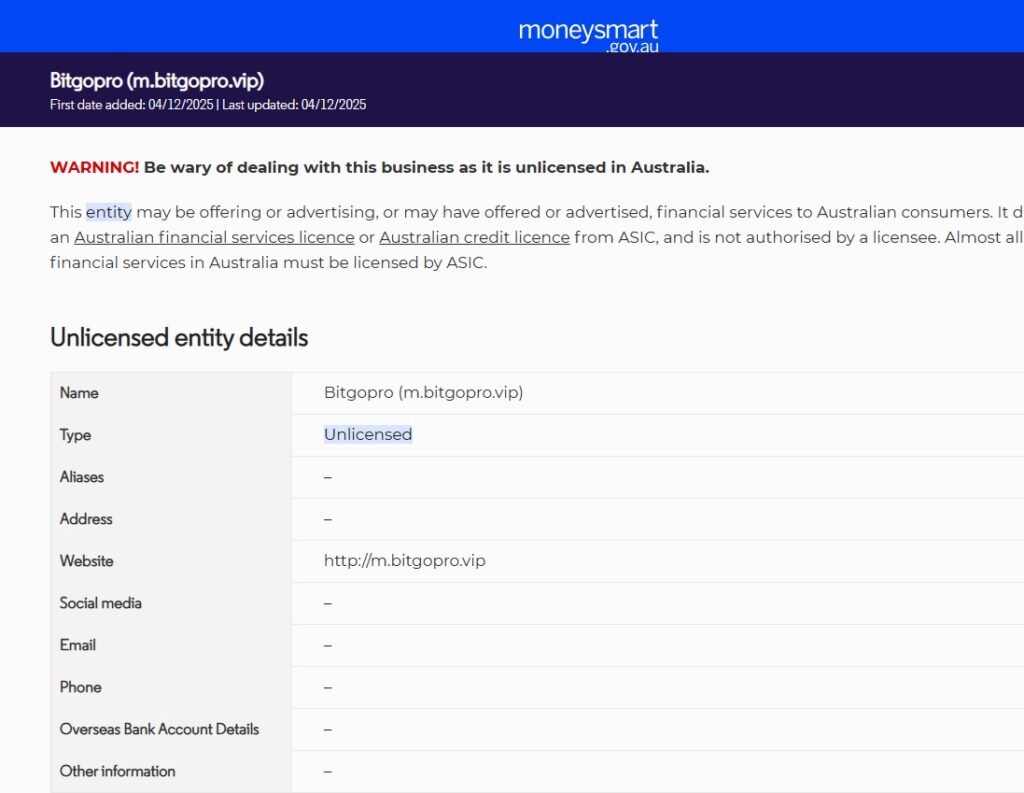1024x793 pixels.
Task: Select the Email row label
Action: [x=78, y=645]
